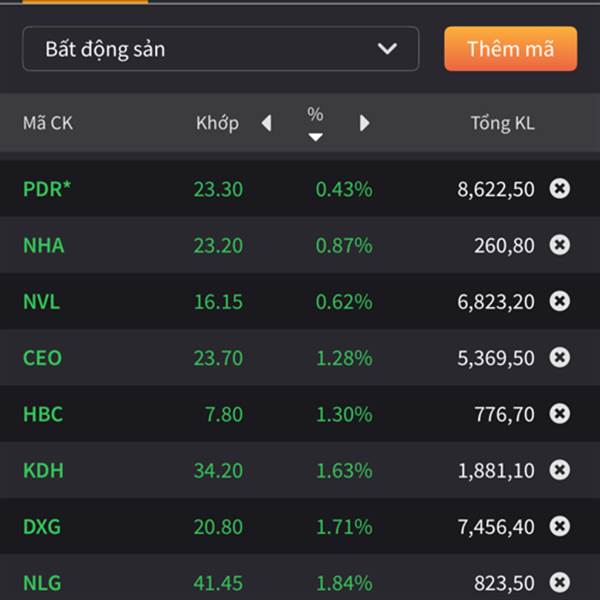Sort by the Mã CK column header
The image size is (600, 600).
click(48, 123)
